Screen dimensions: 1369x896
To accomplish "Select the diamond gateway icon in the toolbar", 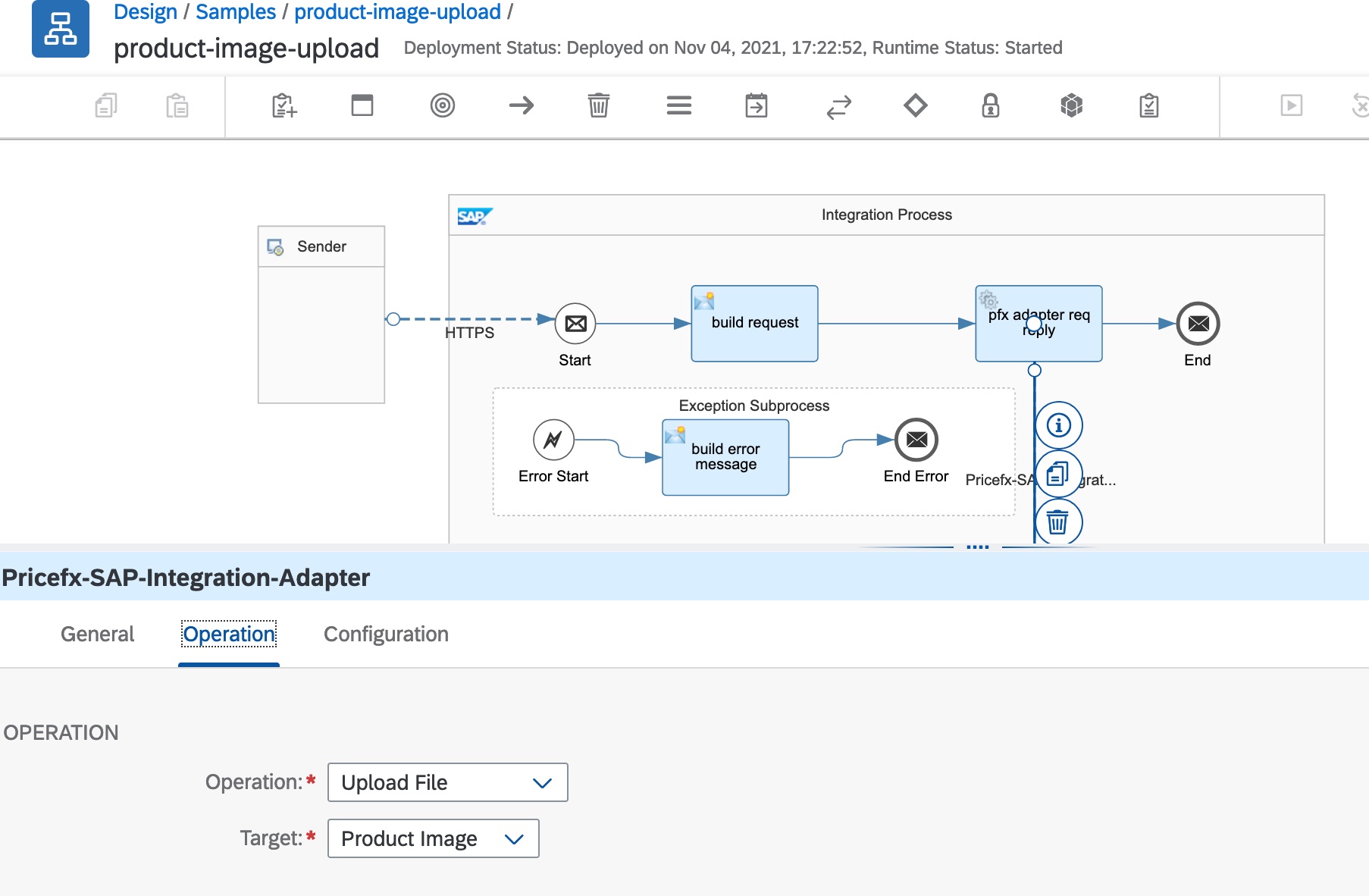I will (x=915, y=105).
